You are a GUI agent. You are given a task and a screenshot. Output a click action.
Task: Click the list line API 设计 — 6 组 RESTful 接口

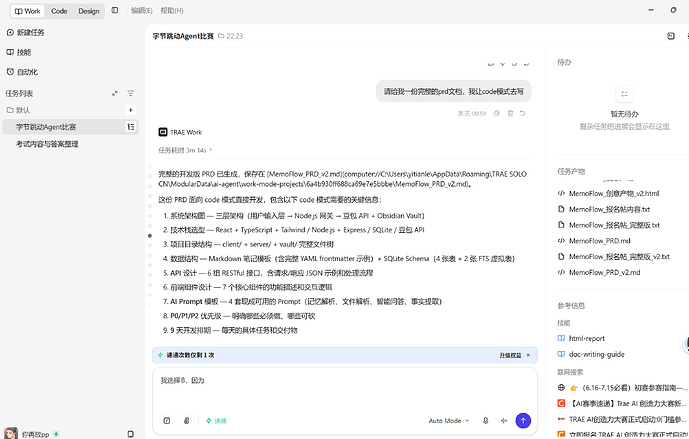coord(268,273)
